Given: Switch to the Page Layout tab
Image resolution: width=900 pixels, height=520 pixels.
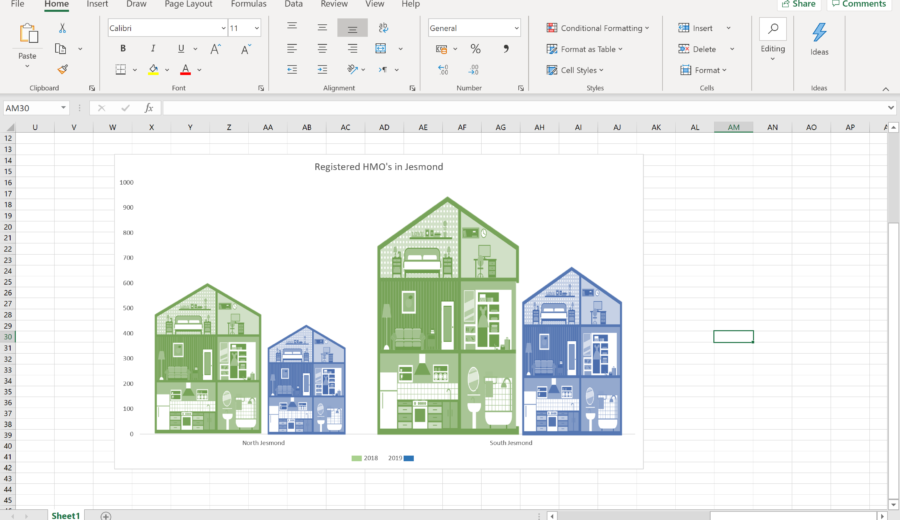Looking at the screenshot, I should tap(188, 4).
